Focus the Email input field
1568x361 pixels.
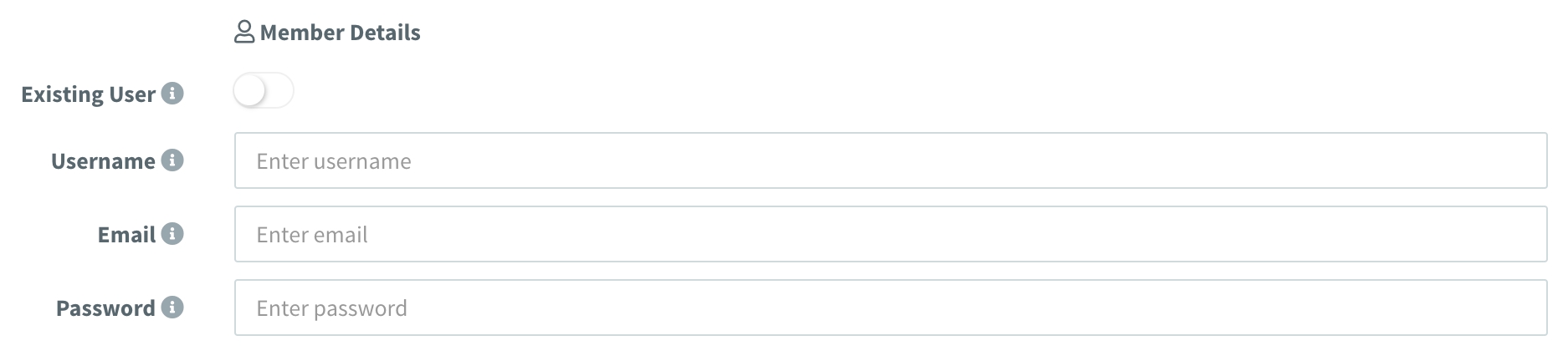[890, 234]
